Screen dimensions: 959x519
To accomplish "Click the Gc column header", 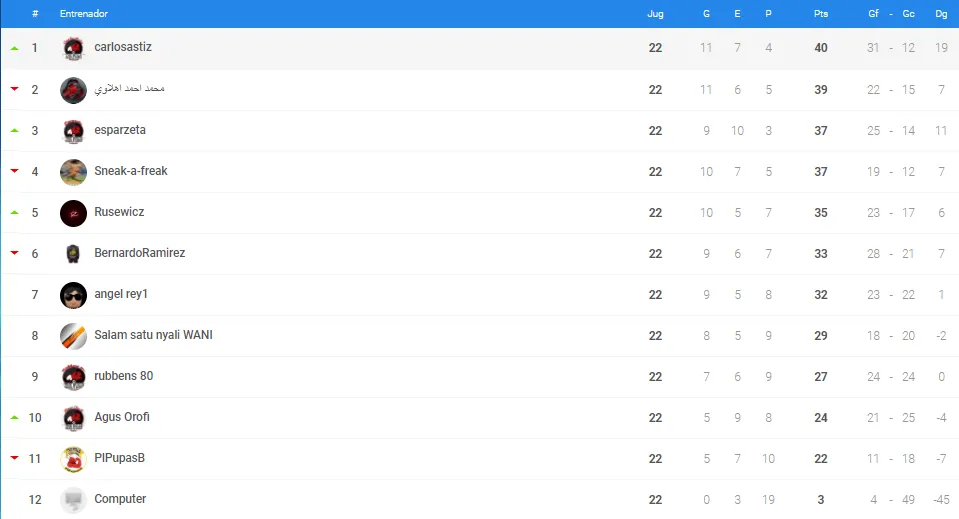I will [908, 13].
